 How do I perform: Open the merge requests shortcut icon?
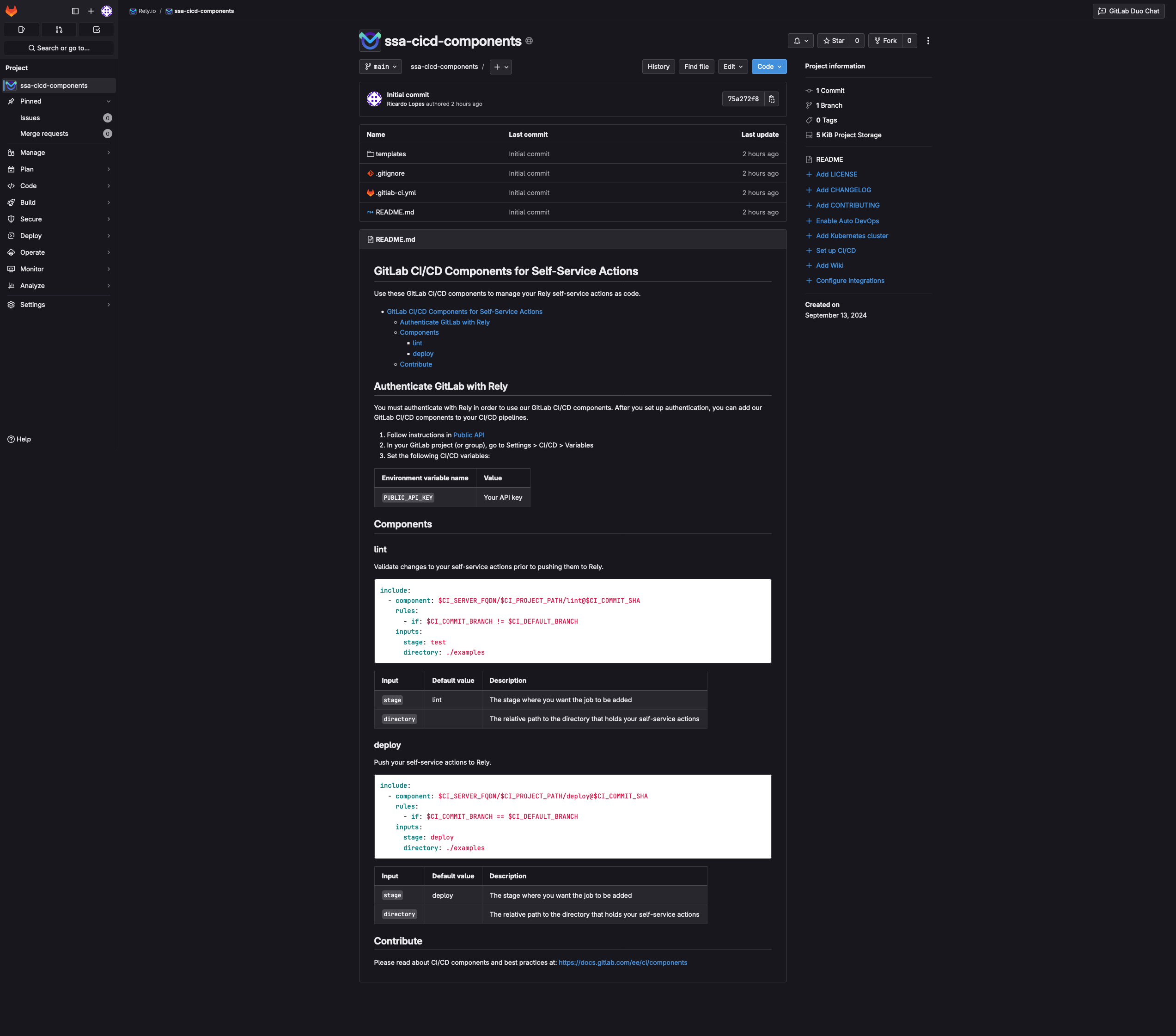click(59, 29)
